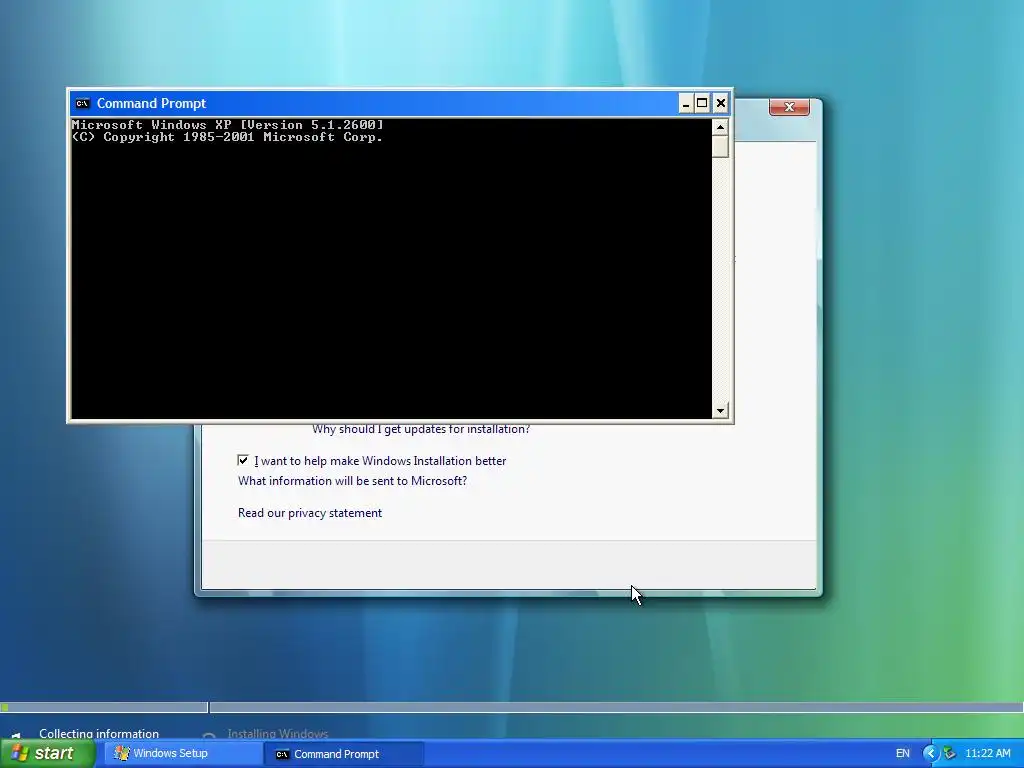Image resolution: width=1024 pixels, height=768 pixels.
Task: Click the 'Installing Windows' step label
Action: click(278, 733)
